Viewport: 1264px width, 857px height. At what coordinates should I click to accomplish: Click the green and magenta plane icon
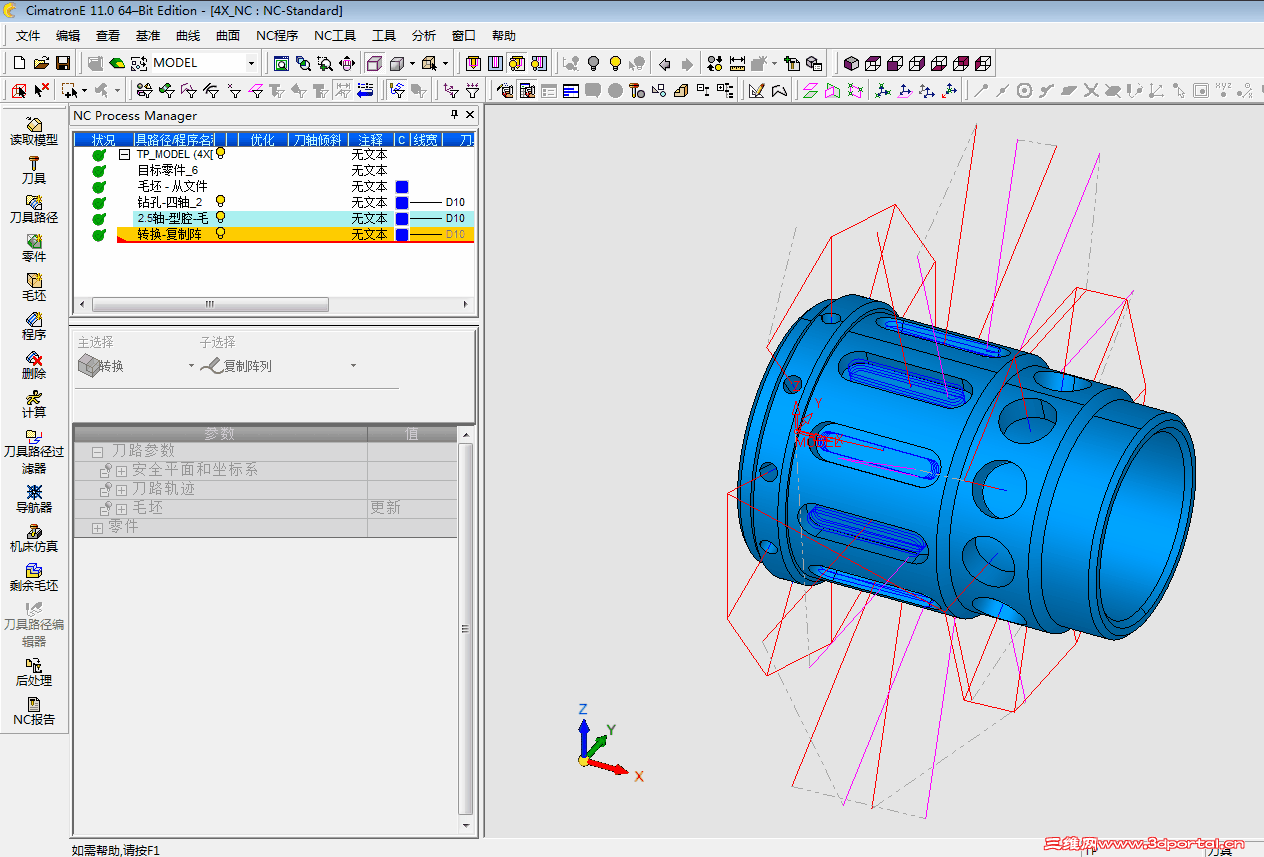click(811, 91)
